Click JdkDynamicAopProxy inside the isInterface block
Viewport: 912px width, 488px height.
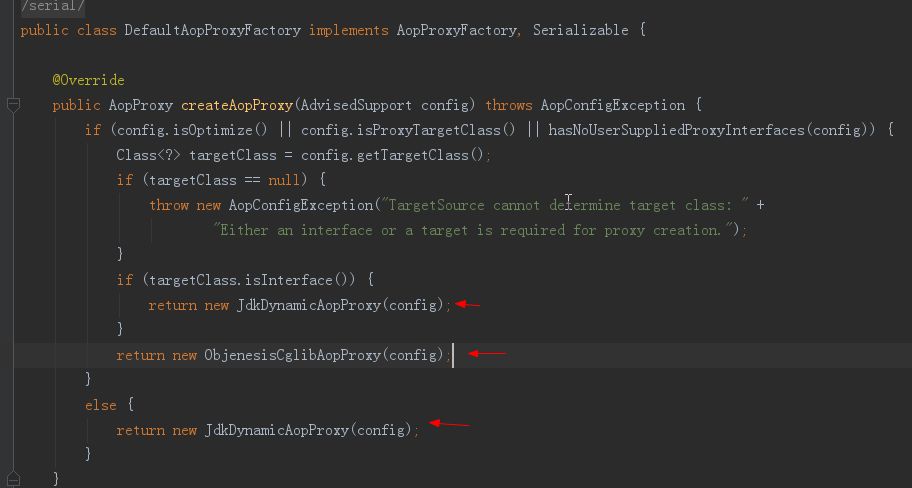coord(308,305)
